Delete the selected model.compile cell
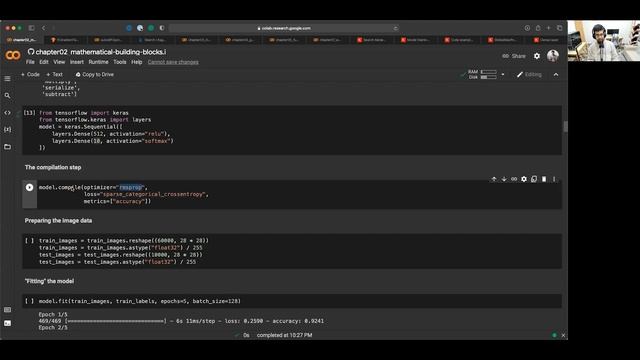 pyautogui.click(x=544, y=179)
